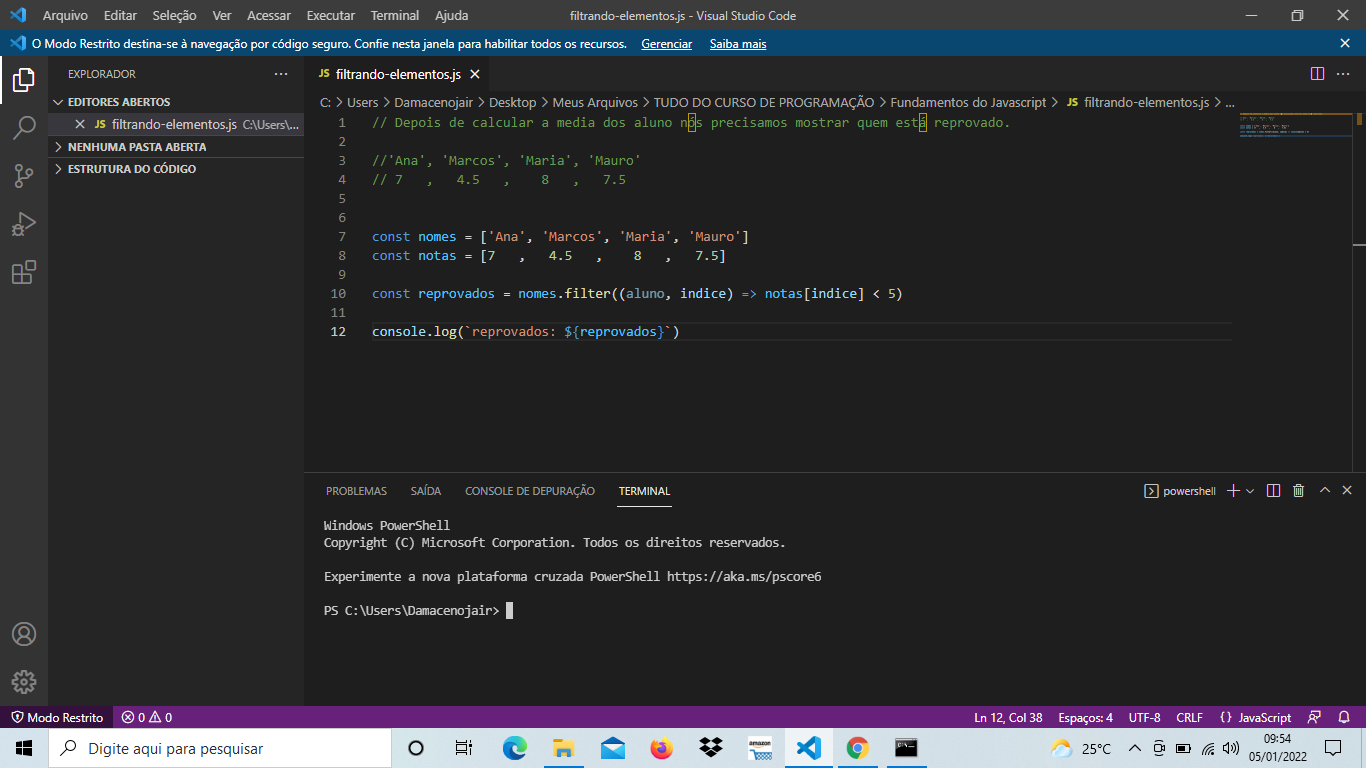Switch to the PROBLEMAS panel tab
1366x768 pixels.
pos(356,491)
